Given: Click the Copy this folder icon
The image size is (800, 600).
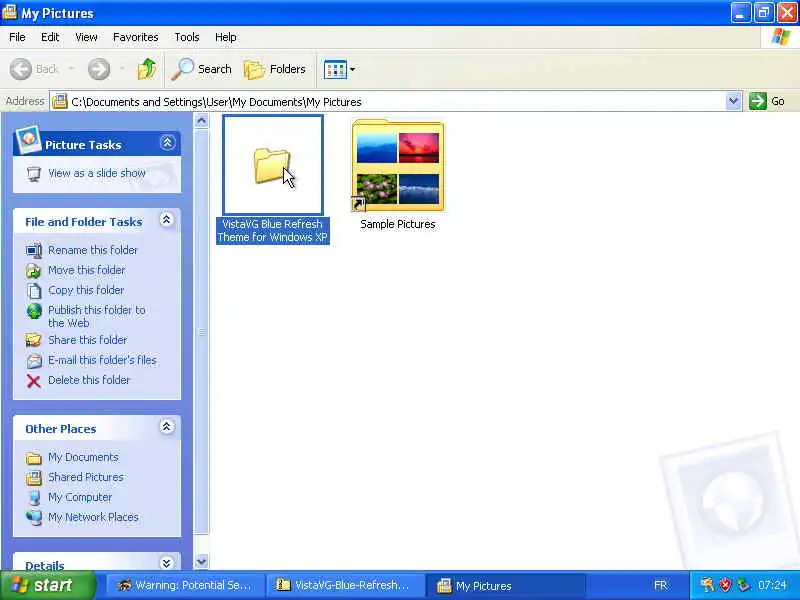Looking at the screenshot, I should tap(34, 290).
